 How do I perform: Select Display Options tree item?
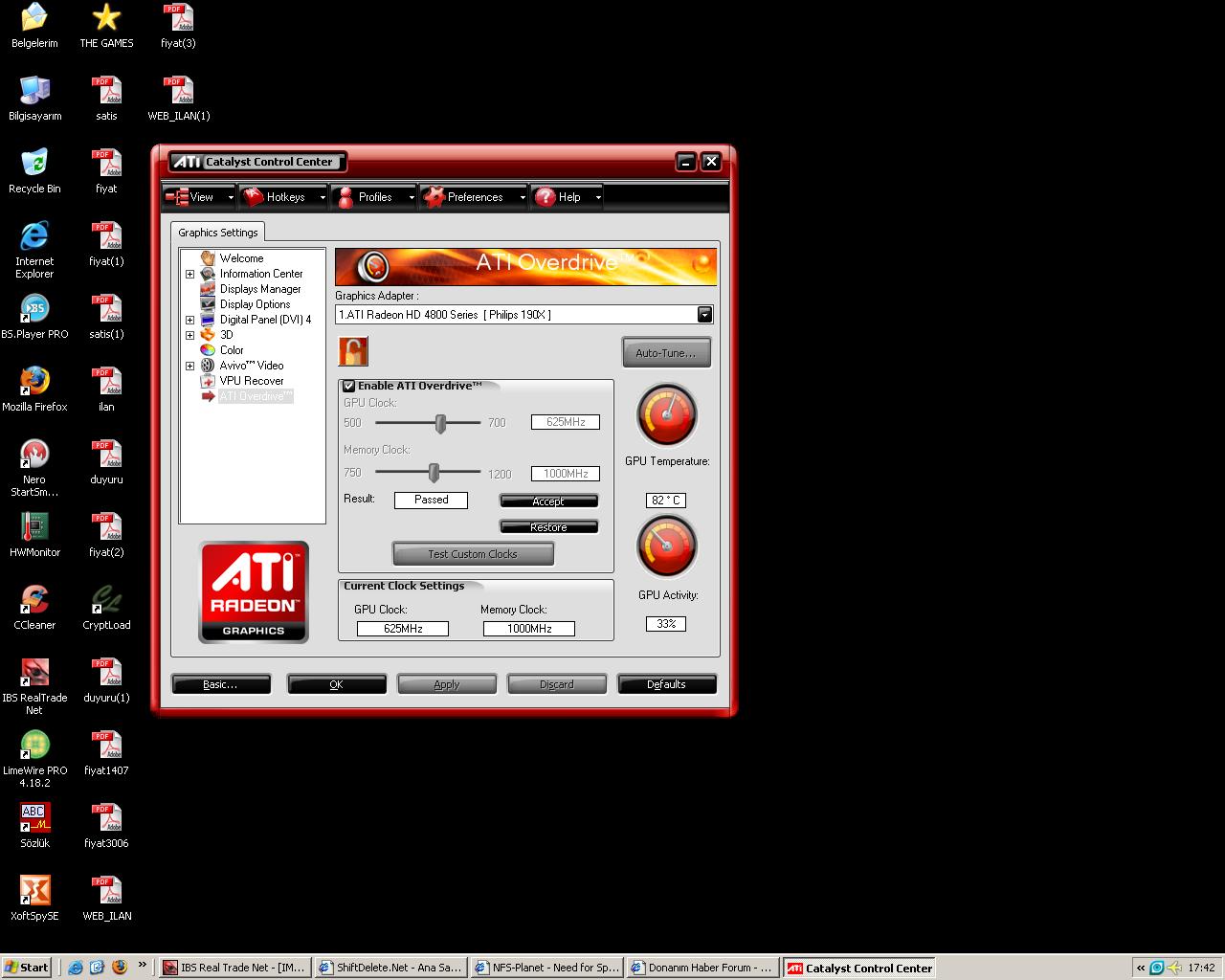coord(255,304)
